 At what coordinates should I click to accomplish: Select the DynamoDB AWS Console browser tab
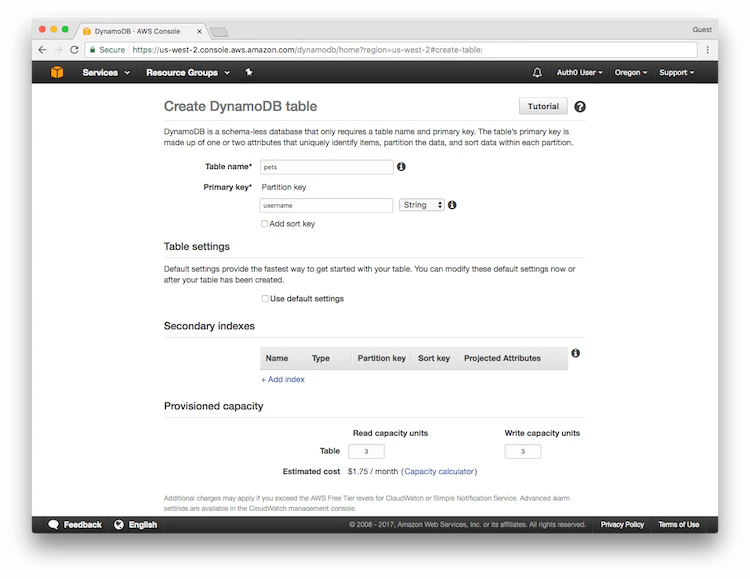pyautogui.click(x=141, y=31)
